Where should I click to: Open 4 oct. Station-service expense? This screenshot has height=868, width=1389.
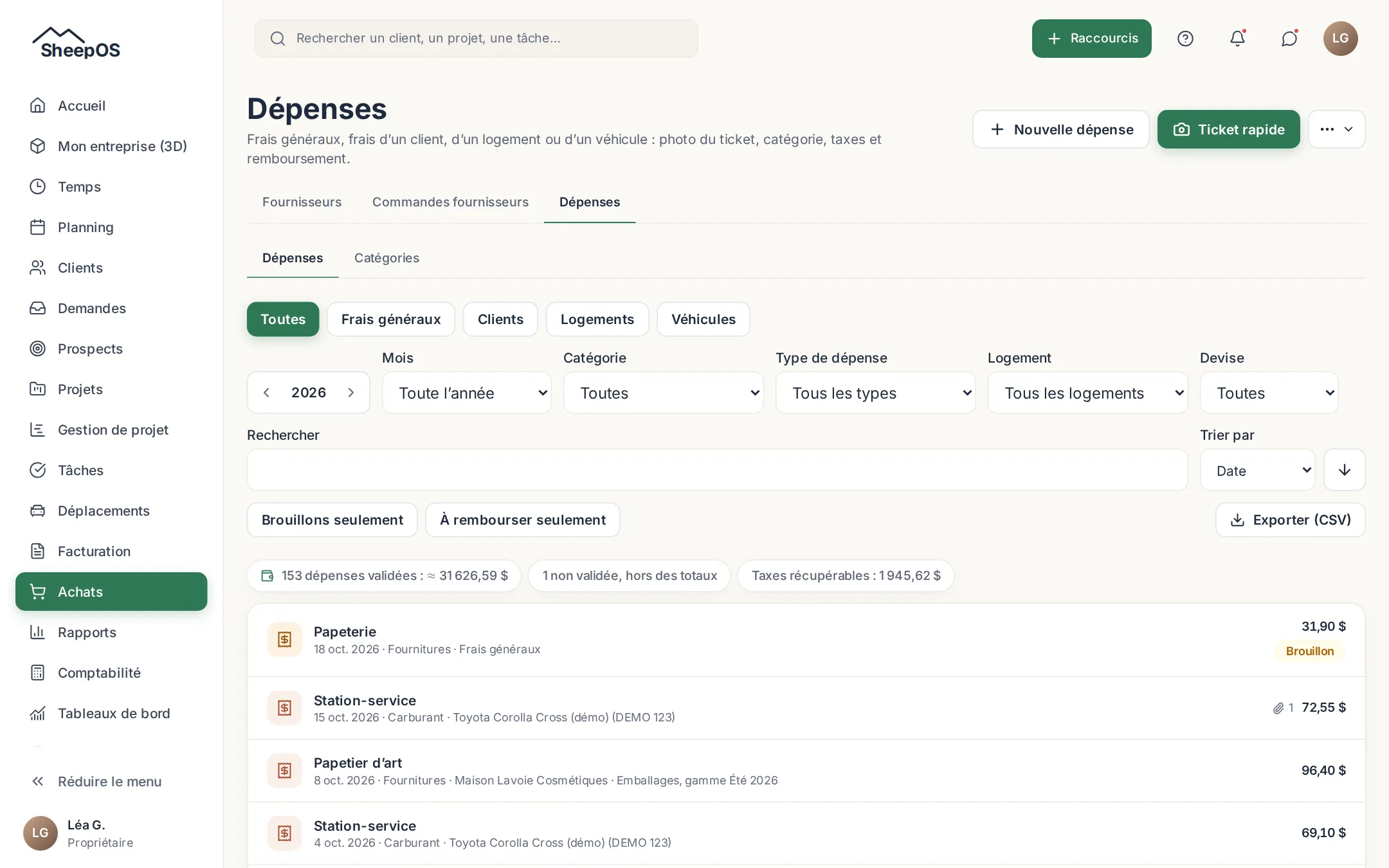(806, 833)
